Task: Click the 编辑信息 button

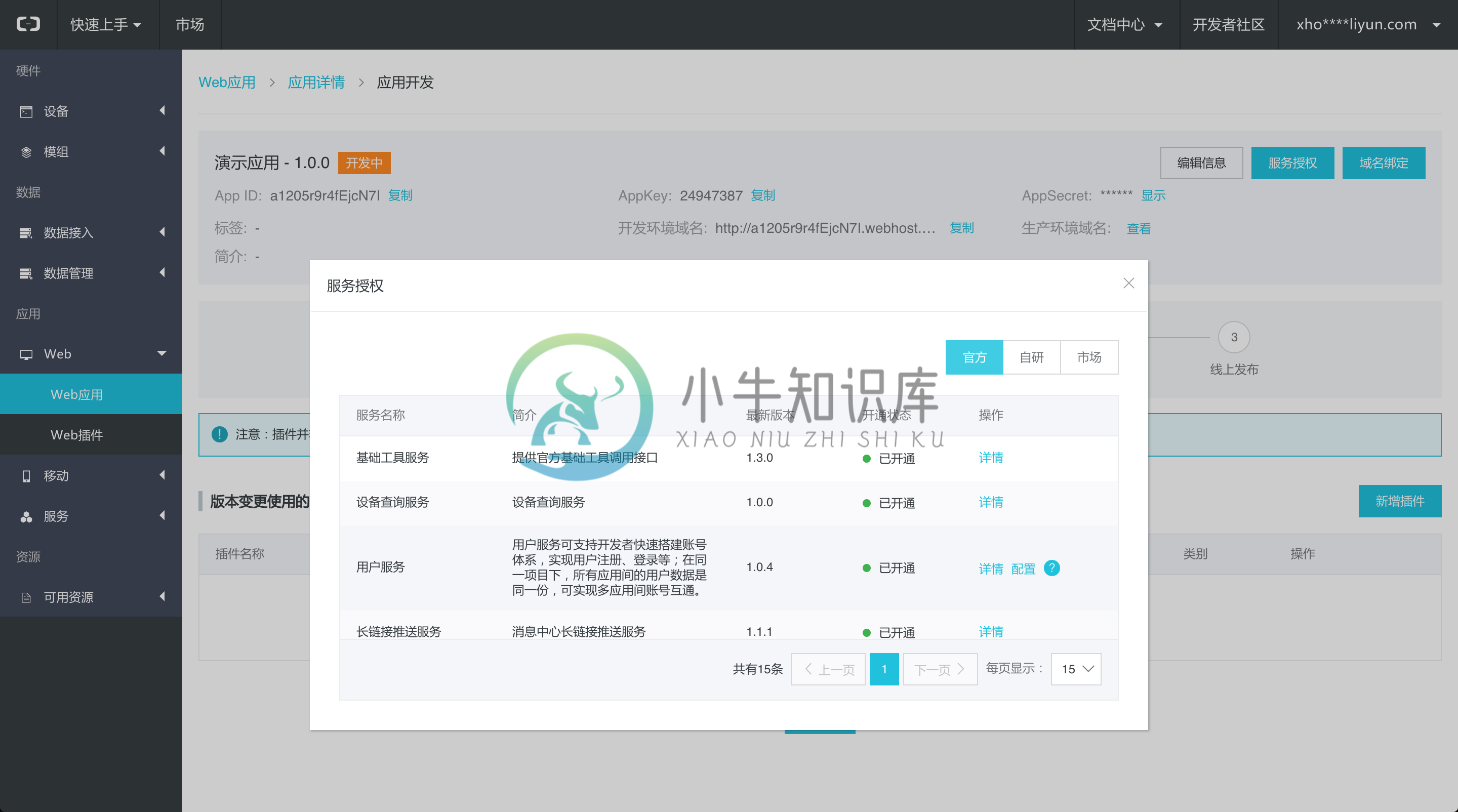Action: pyautogui.click(x=1202, y=163)
